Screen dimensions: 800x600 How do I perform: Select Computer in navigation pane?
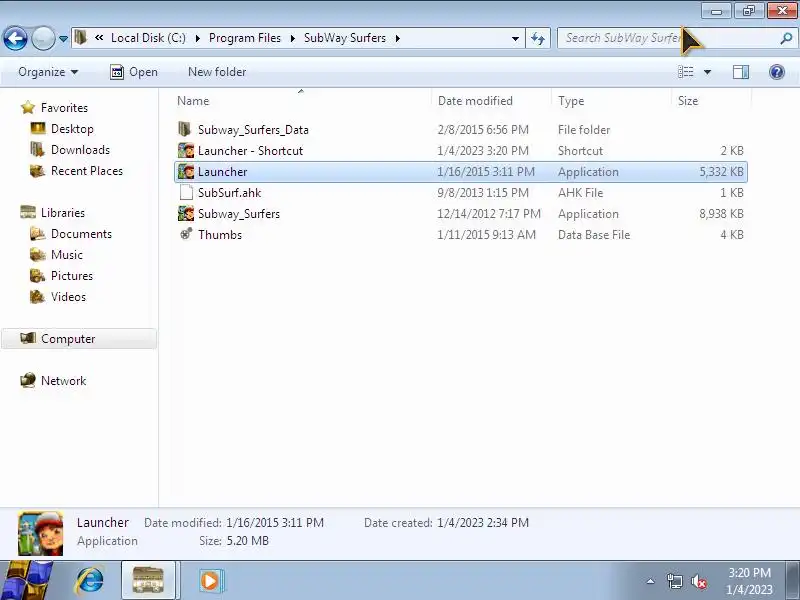[x=79, y=338]
